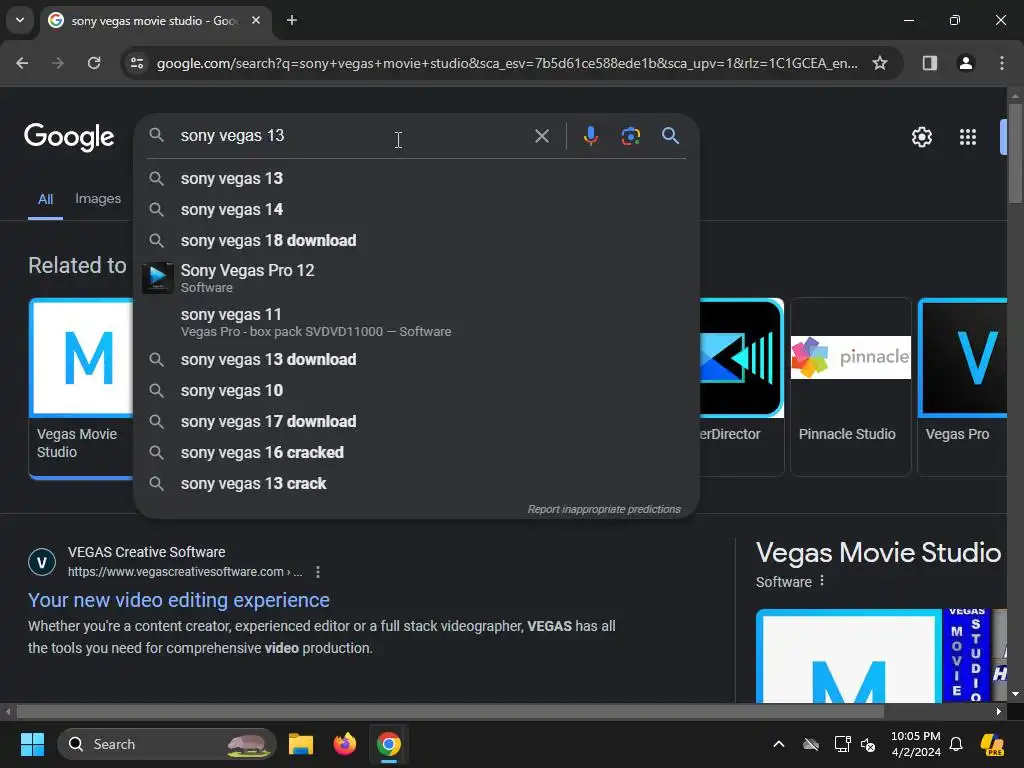Image resolution: width=1024 pixels, height=768 pixels.
Task: Pick the sony vegas 11 suggestion
Action: point(417,322)
